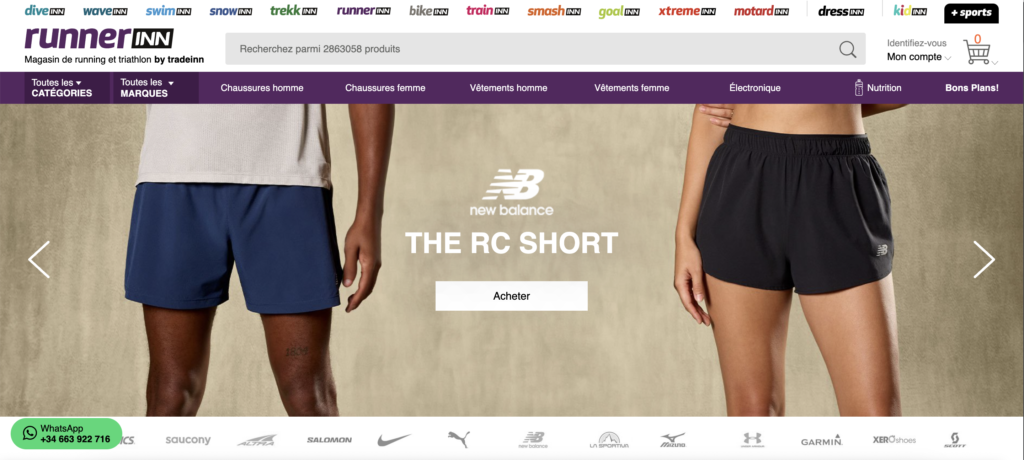Open the shopping cart icon

(977, 51)
